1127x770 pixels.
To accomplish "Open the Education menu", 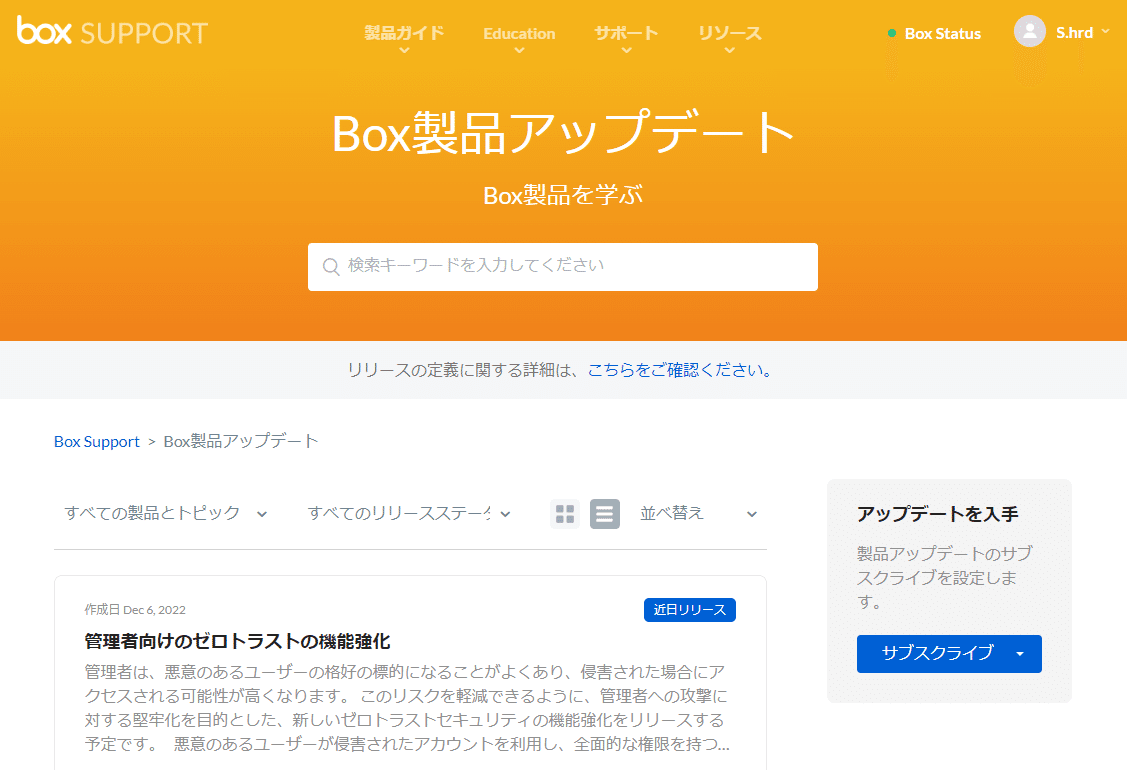I will [x=519, y=33].
